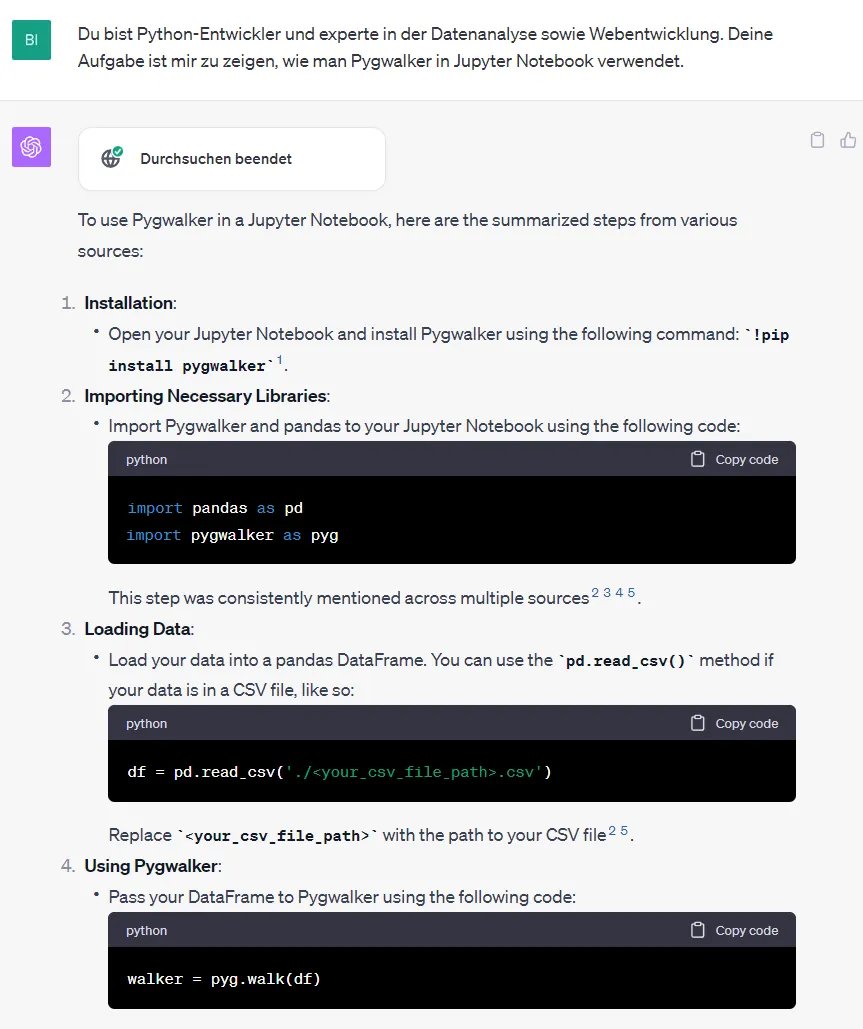Click the 'Loading Data' step heading

pyautogui.click(x=138, y=629)
